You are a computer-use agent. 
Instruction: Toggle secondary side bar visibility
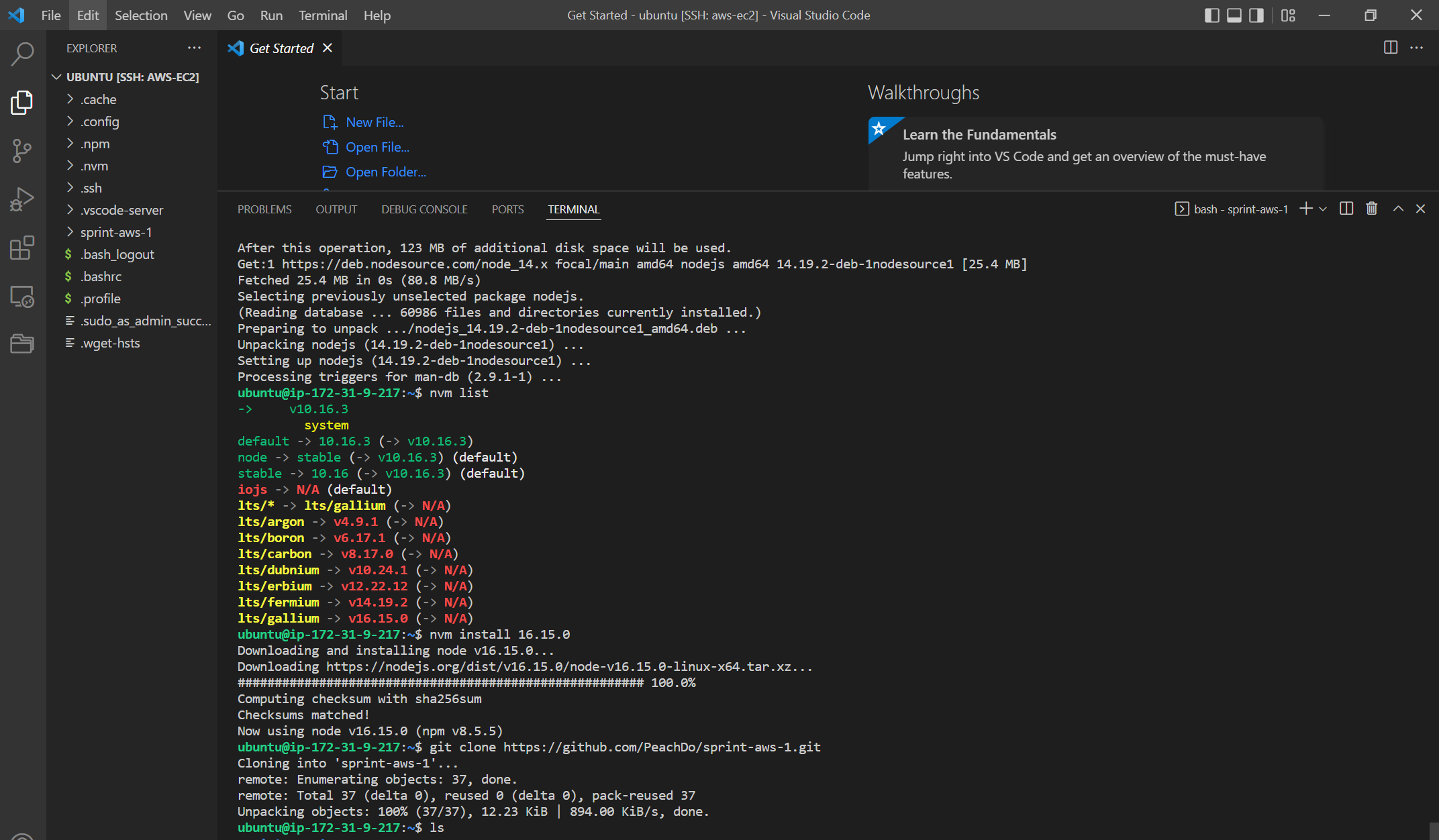[x=1256, y=15]
